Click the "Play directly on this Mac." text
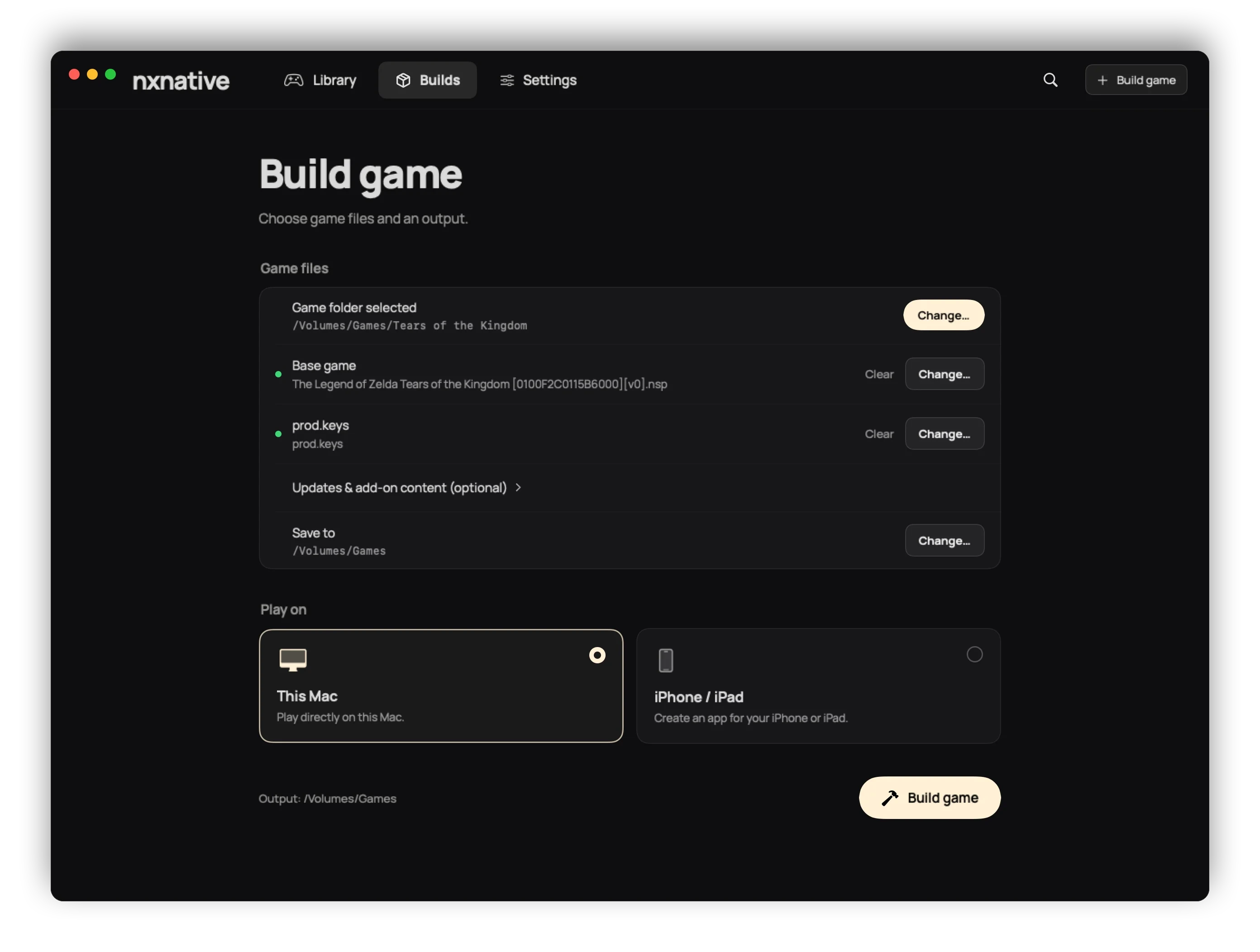Viewport: 1260px width, 952px height. coord(340,718)
